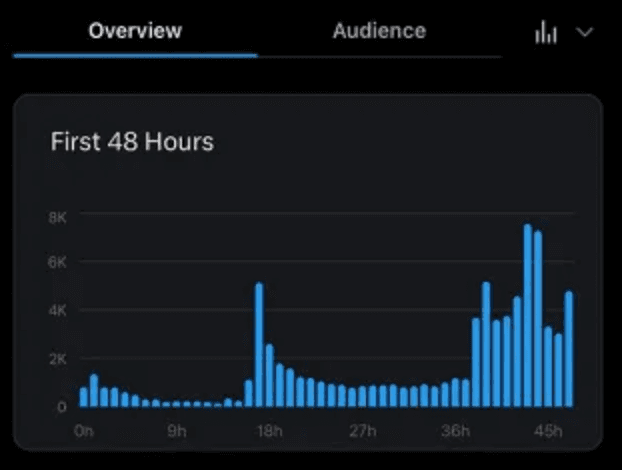Select the tallest bar near 8K

[x=527, y=315]
